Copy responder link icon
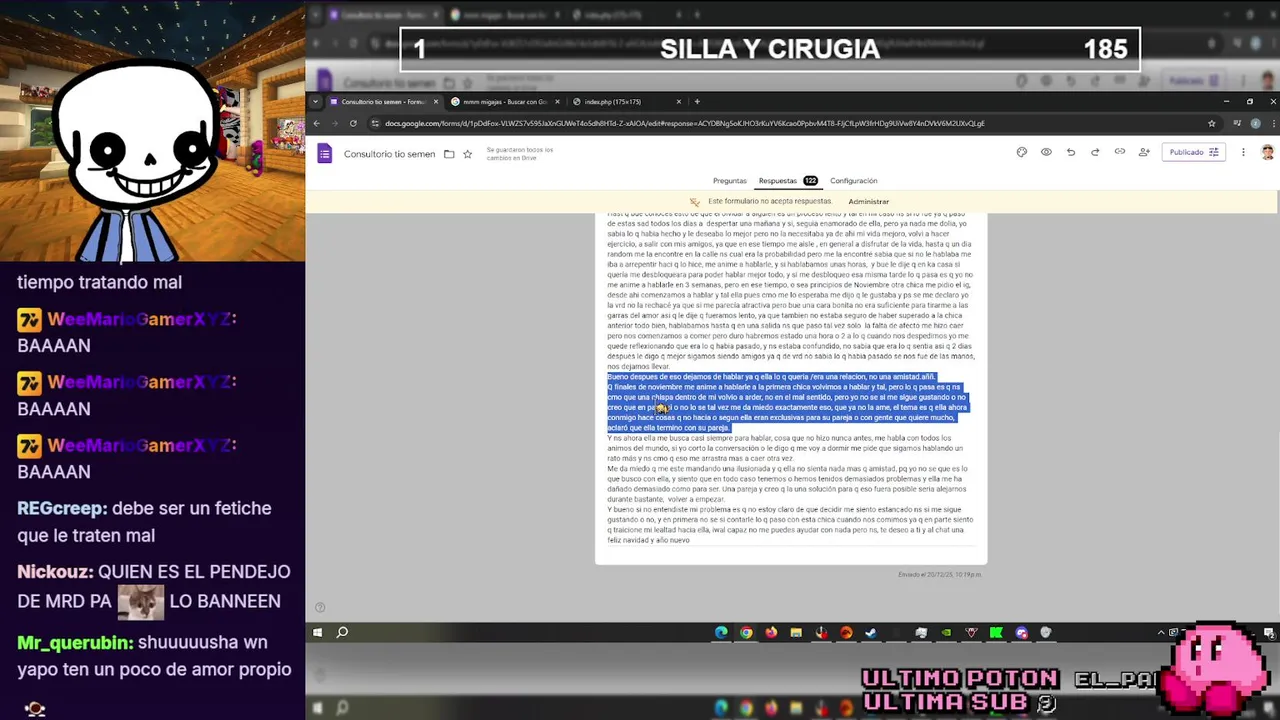Viewport: 1280px width, 720px height. [x=1120, y=152]
